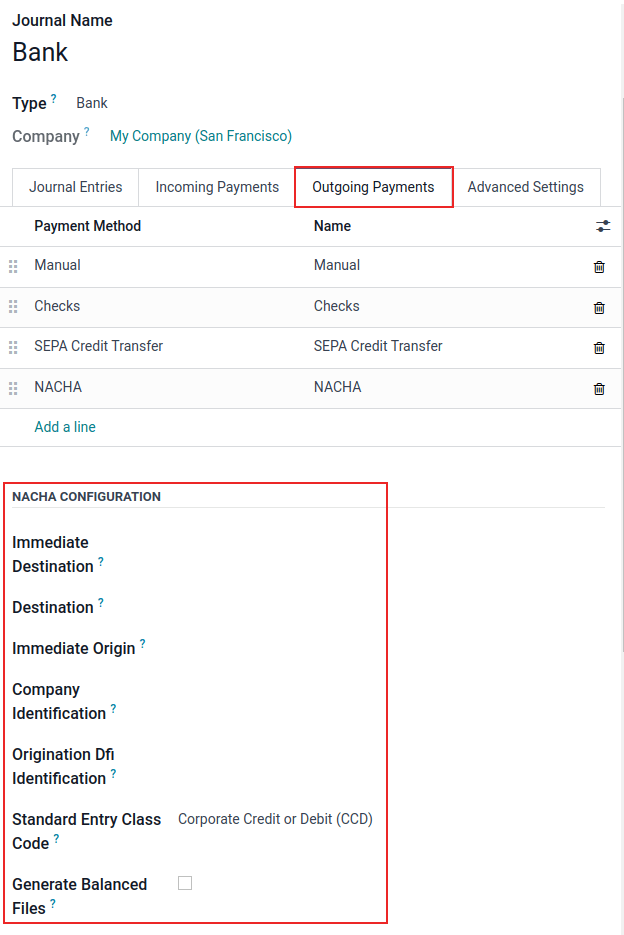The height and width of the screenshot is (935, 624).
Task: Open the Advanced Settings tab
Action: (526, 187)
